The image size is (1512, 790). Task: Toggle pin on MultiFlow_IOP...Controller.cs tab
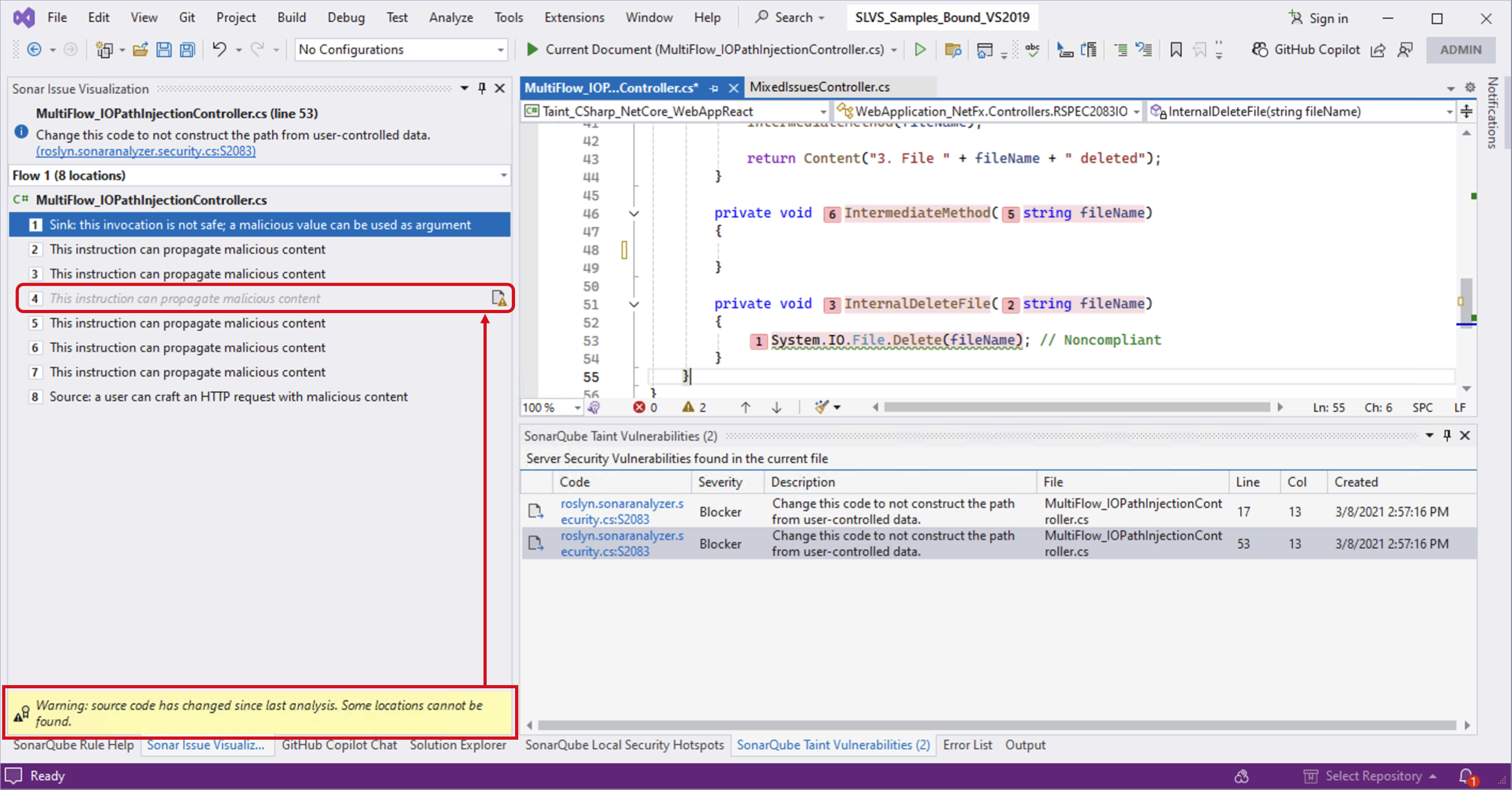point(714,88)
